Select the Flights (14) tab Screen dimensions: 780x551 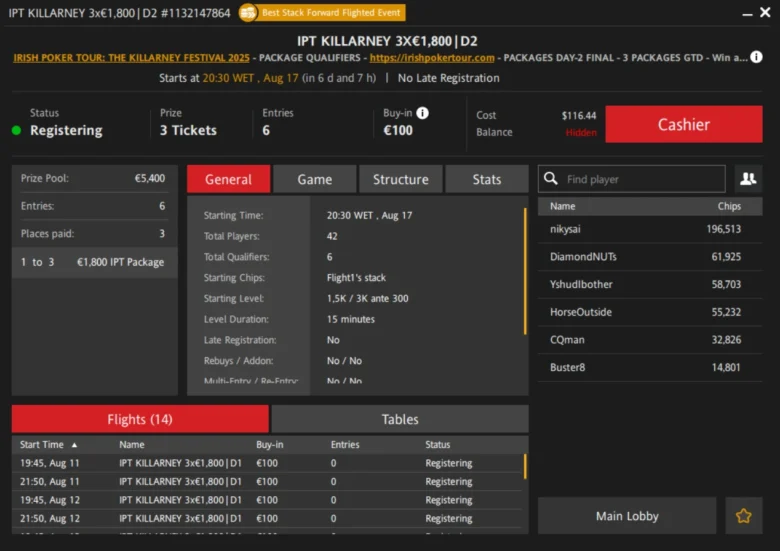pyautogui.click(x=140, y=419)
